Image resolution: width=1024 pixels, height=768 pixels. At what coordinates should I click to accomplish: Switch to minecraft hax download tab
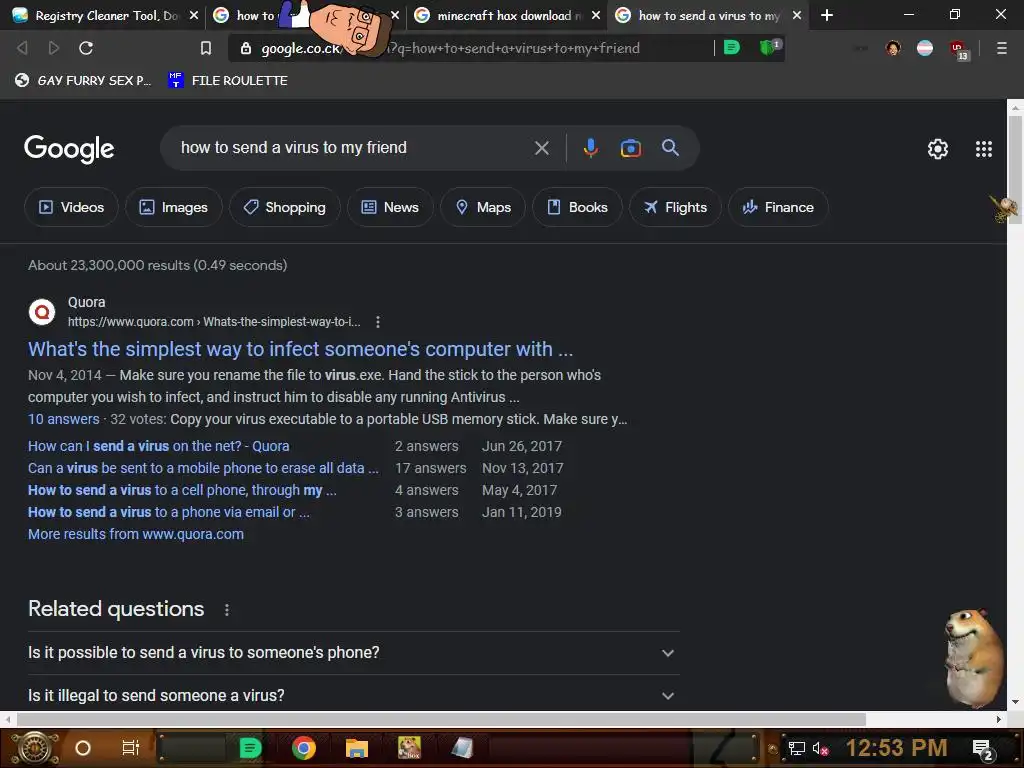pos(504,16)
